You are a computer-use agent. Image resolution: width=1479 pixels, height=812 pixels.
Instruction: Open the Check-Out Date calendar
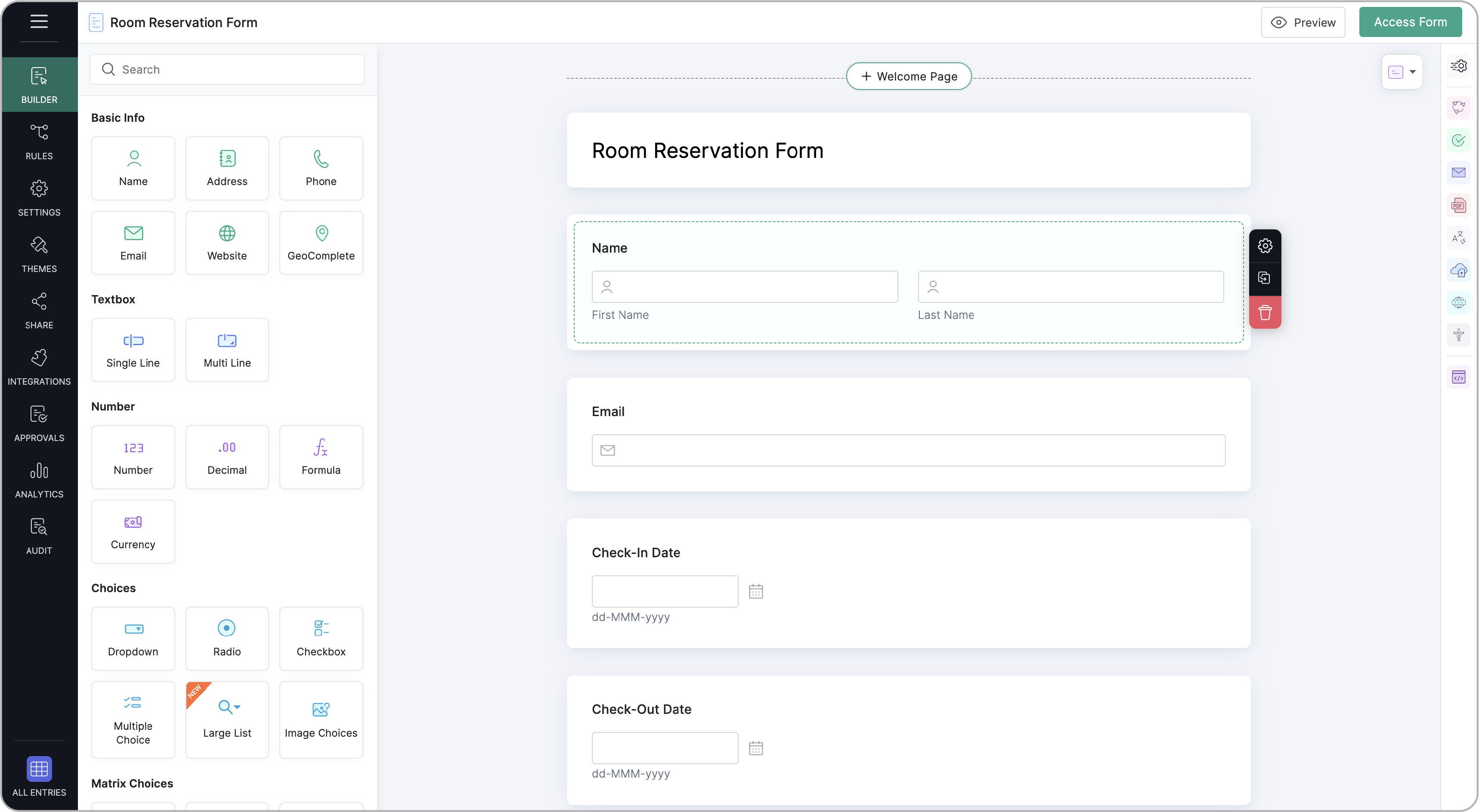756,748
